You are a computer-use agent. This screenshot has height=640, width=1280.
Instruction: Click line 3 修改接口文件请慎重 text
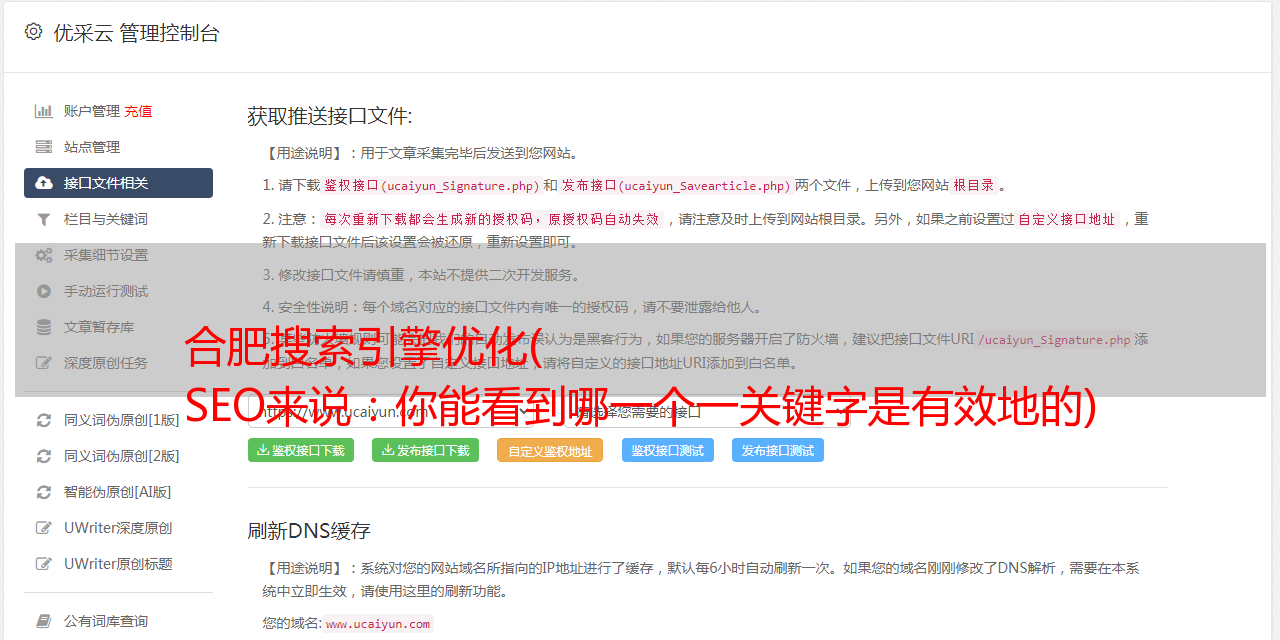pos(421,275)
